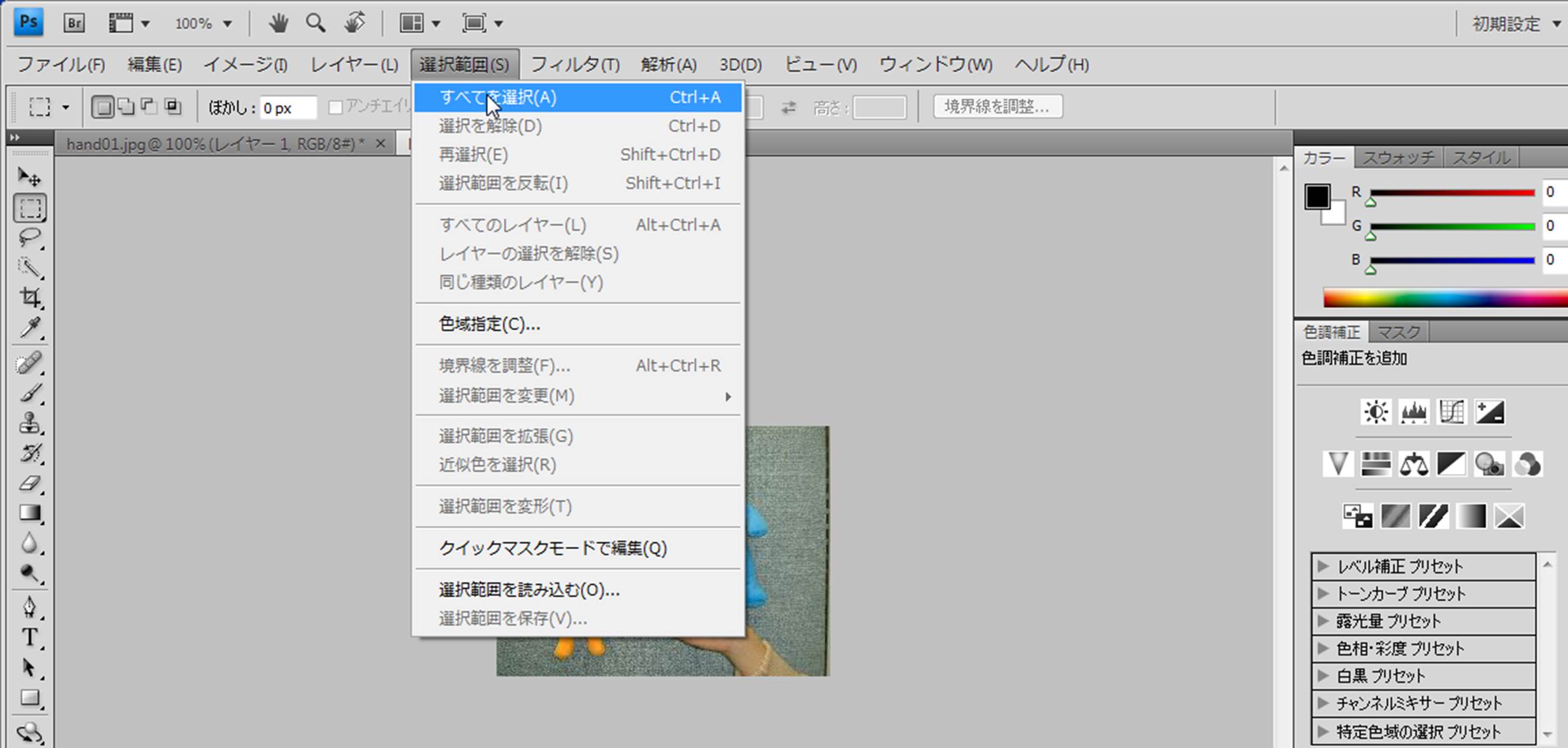1568x748 pixels.
Task: Expand the レベル補正 プリセット list
Action: (1323, 566)
